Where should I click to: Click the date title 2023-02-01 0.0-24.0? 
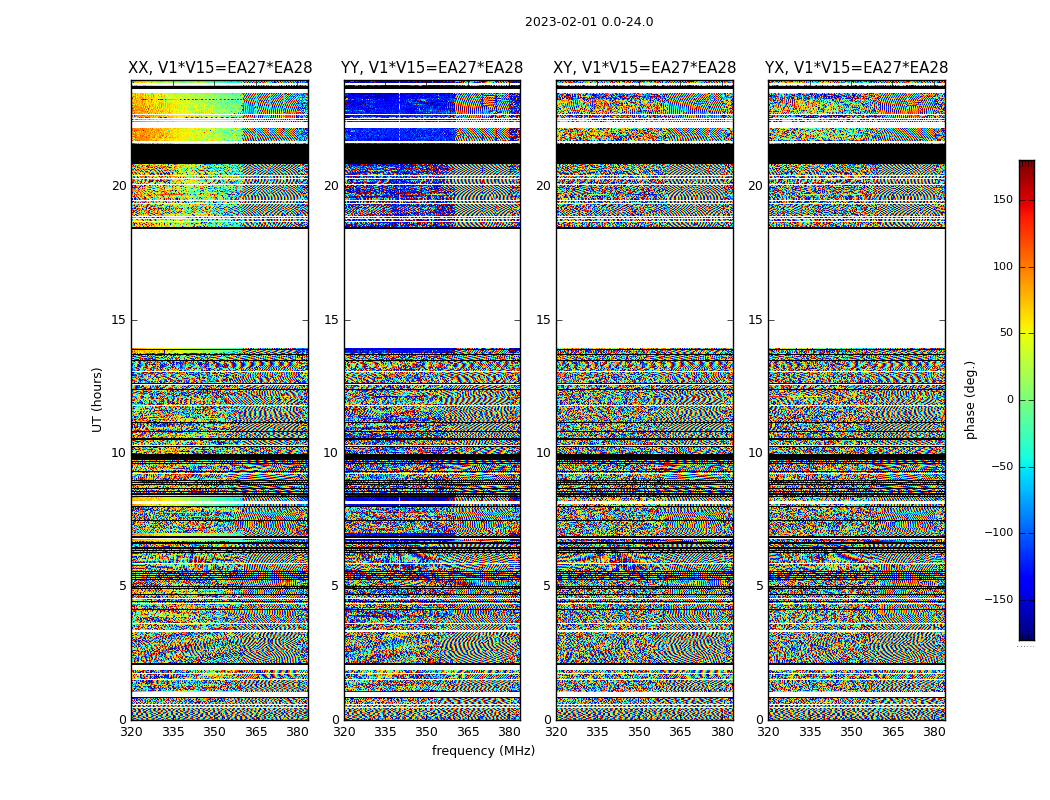pyautogui.click(x=589, y=22)
